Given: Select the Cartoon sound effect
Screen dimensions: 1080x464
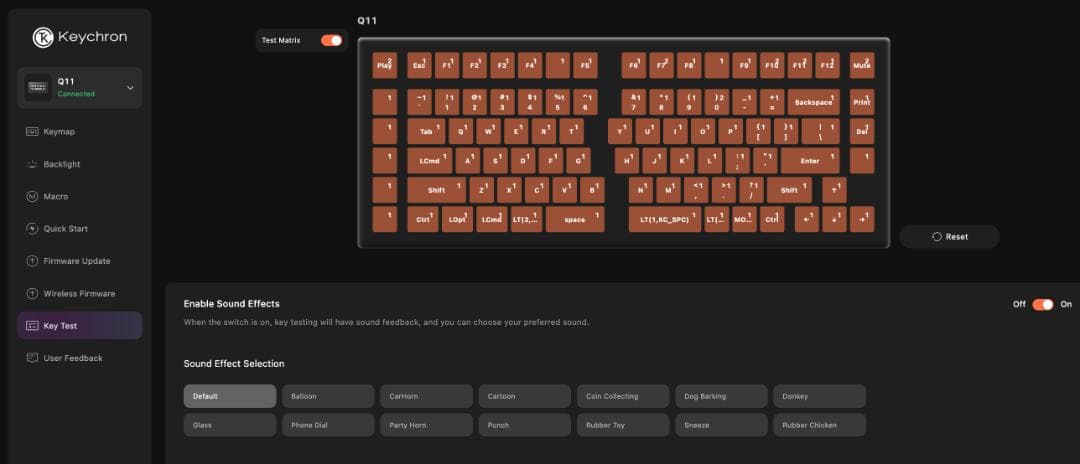Looking at the screenshot, I should point(525,397).
